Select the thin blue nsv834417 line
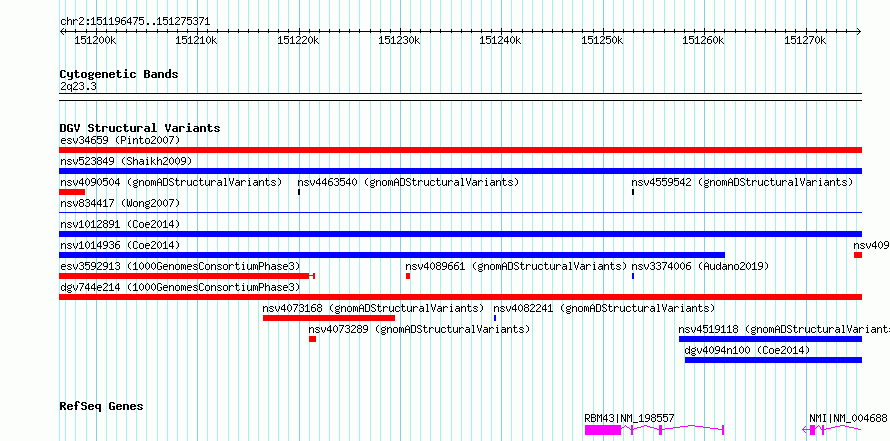The image size is (890, 441). tap(460, 213)
